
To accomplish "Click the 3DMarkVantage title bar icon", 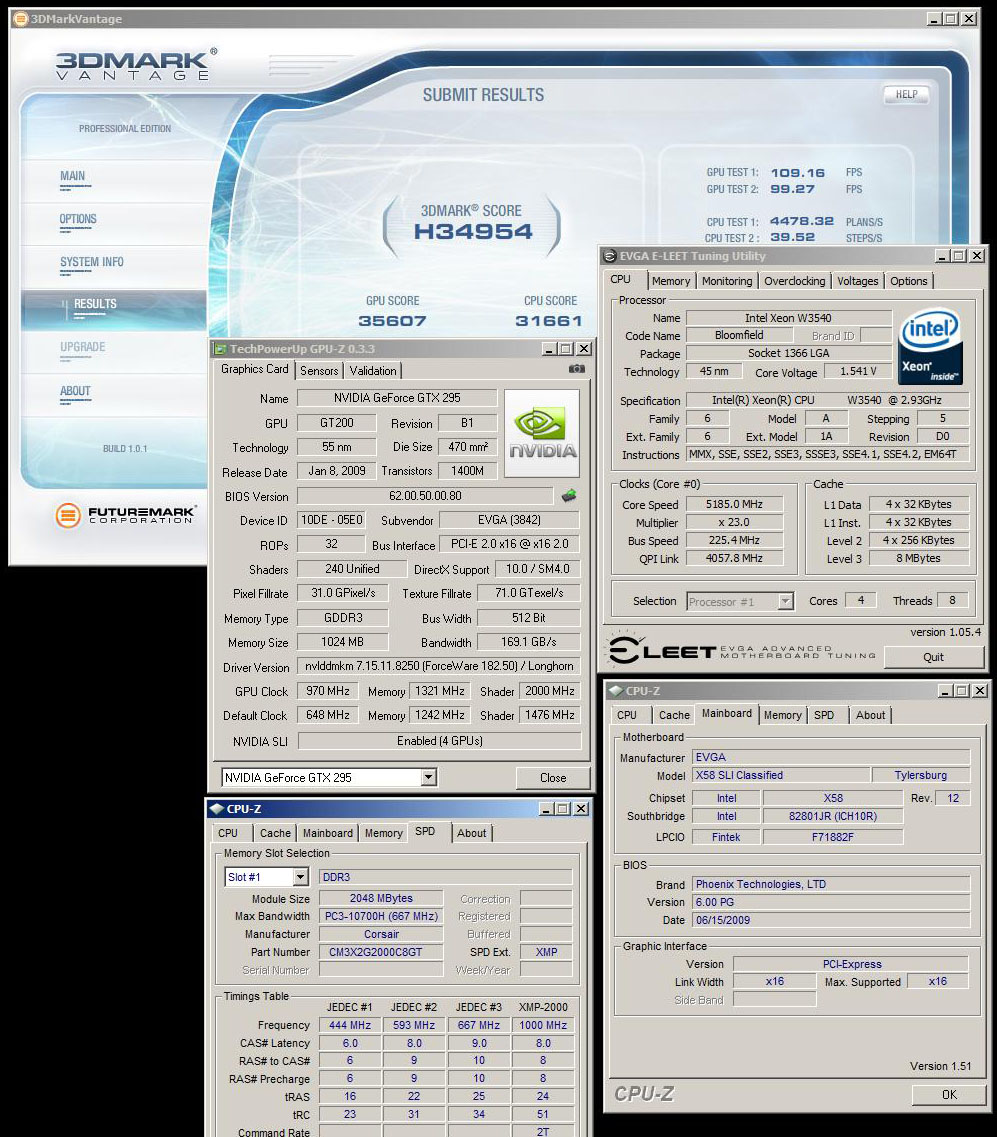I will click(20, 19).
